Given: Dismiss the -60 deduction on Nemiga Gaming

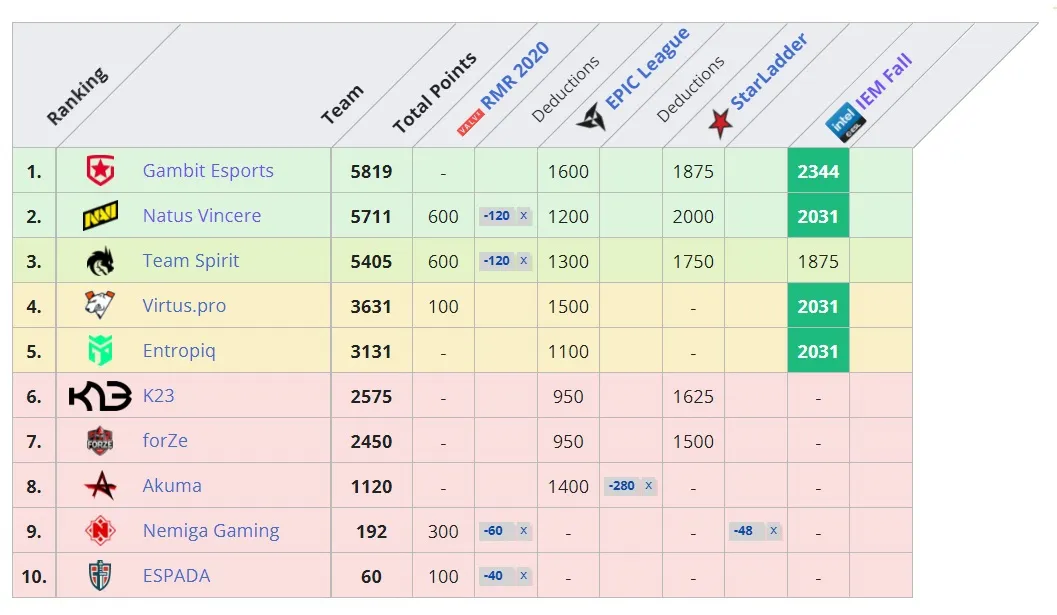Looking at the screenshot, I should coord(523,531).
